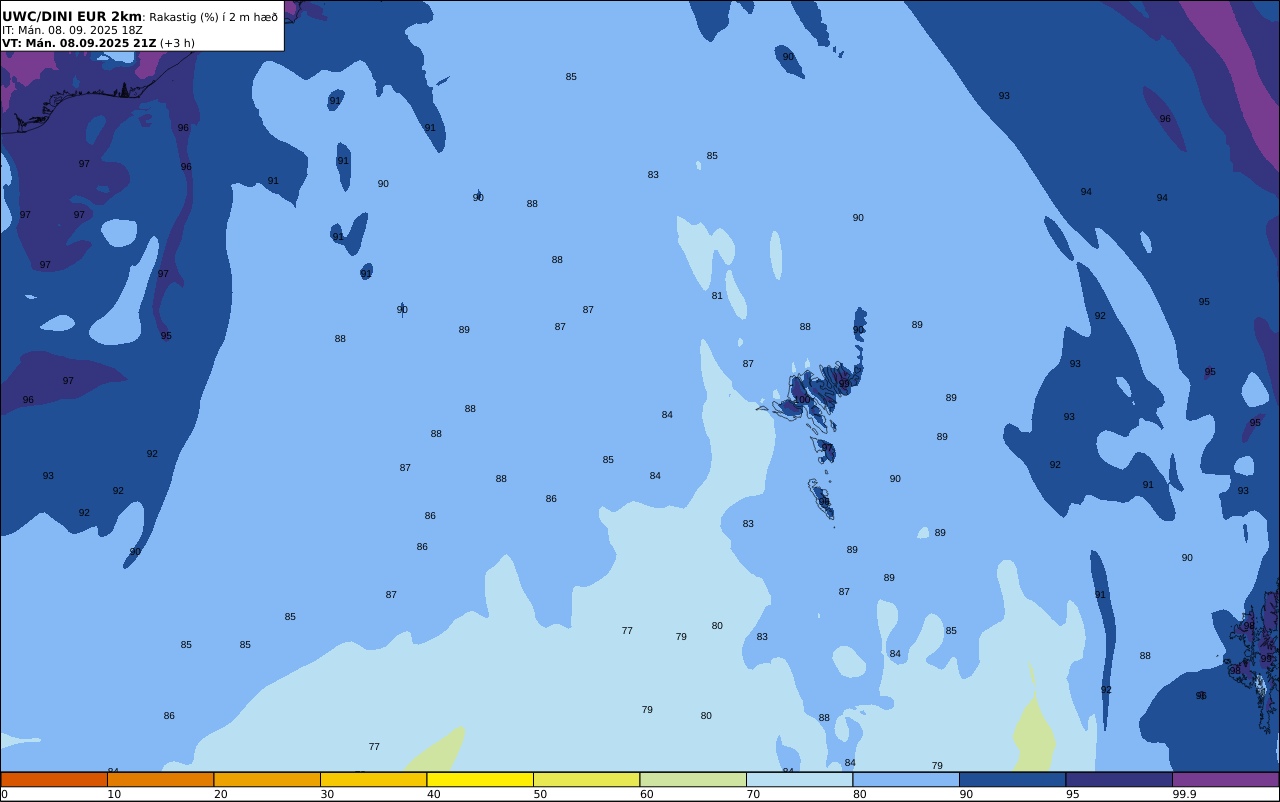Click the '(+3 h)' forecast offset text
The height and width of the screenshot is (802, 1280).
[x=178, y=43]
